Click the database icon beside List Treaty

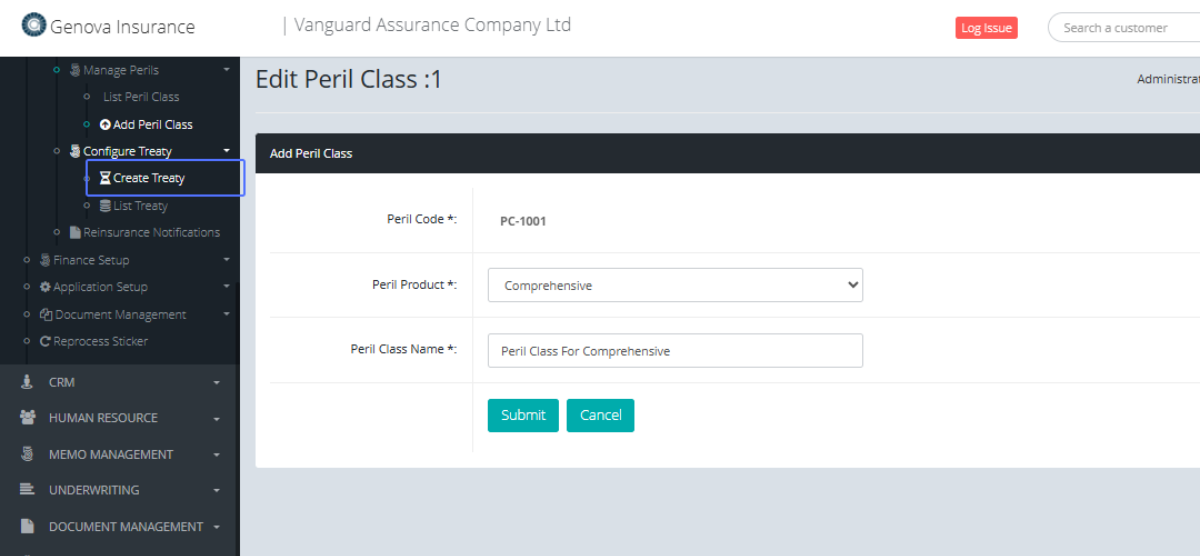coord(105,206)
